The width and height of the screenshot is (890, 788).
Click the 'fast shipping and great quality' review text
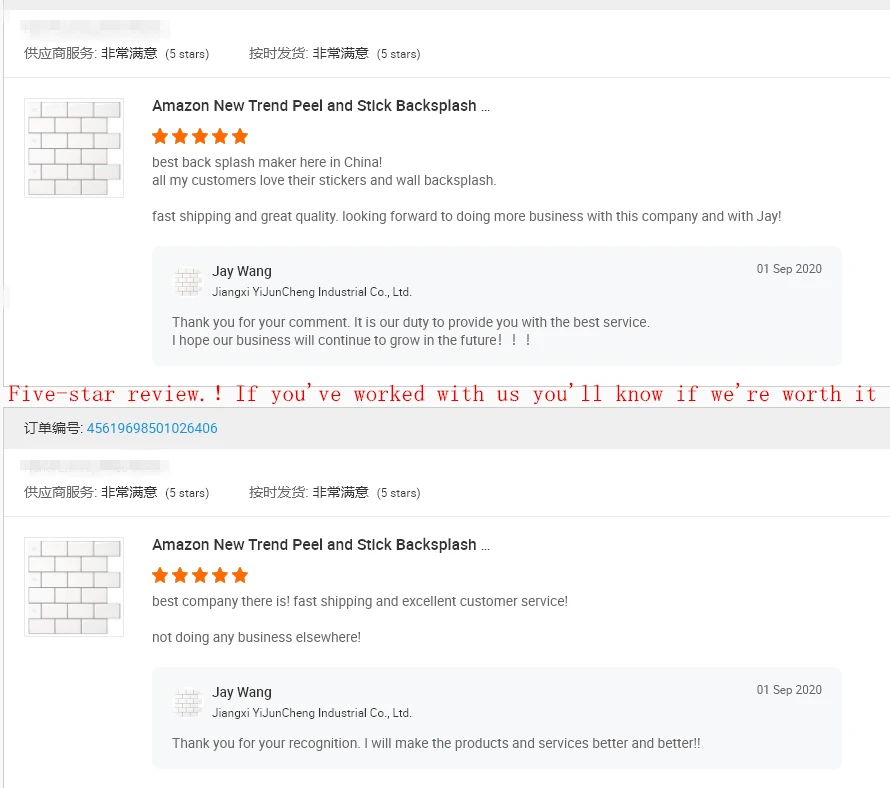coord(467,216)
